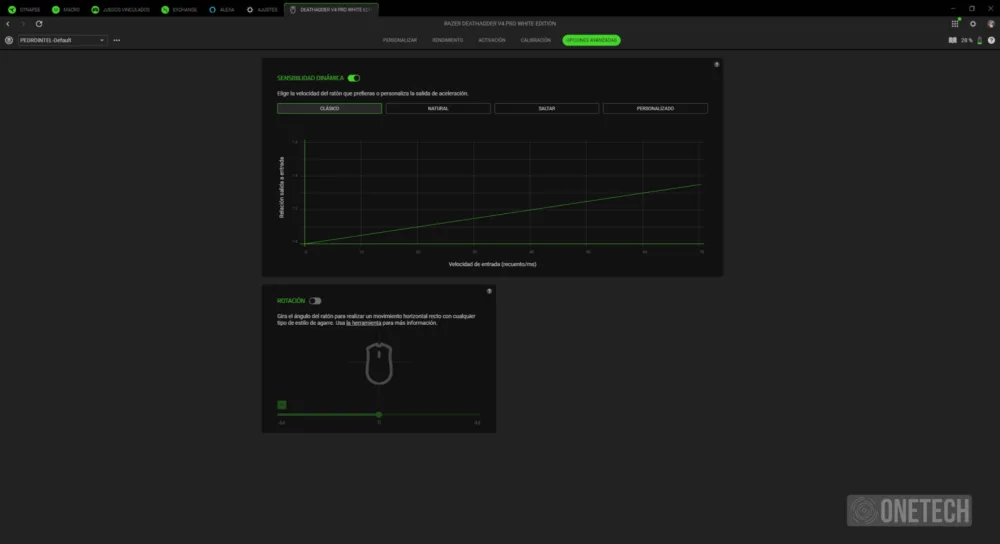
Task: Select the Opciones Avanzadas section
Action: 591,40
